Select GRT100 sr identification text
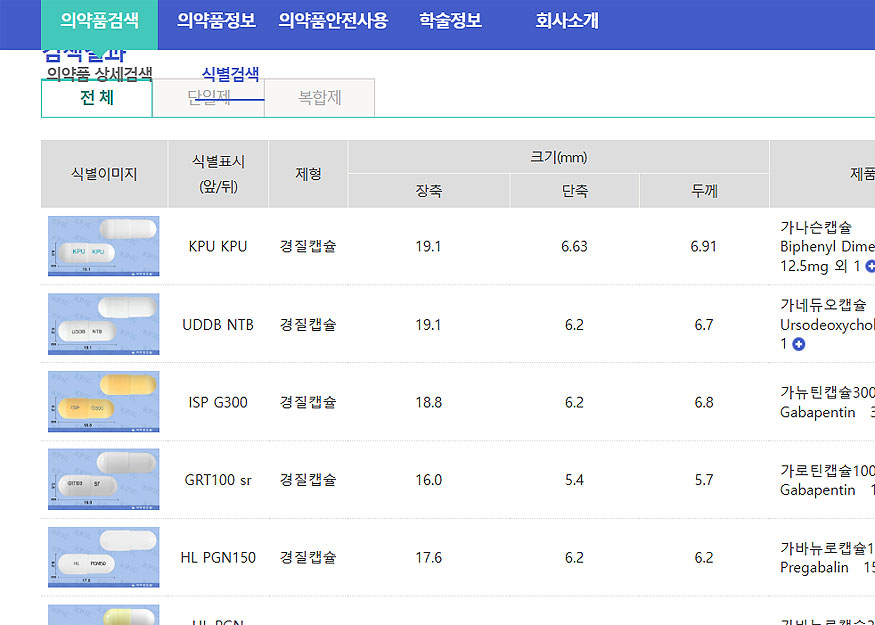Image resolution: width=875 pixels, height=625 pixels. (218, 479)
